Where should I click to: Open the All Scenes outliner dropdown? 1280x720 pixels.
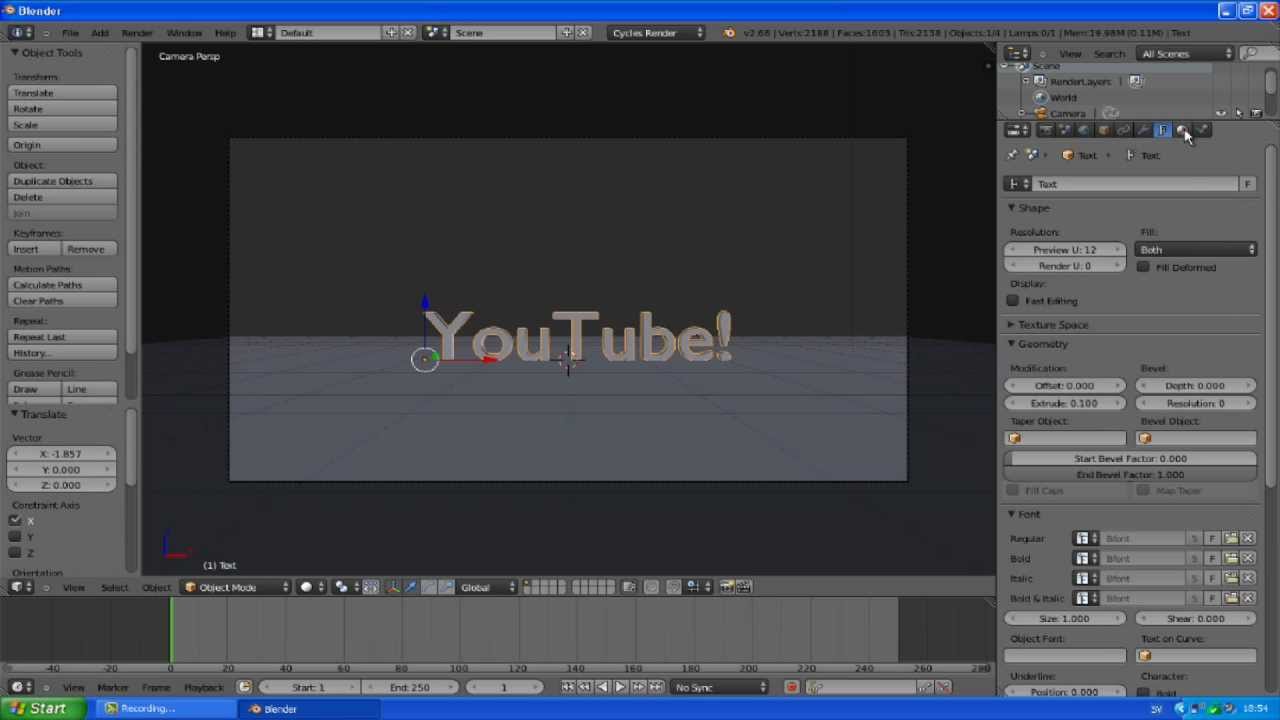[1187, 53]
